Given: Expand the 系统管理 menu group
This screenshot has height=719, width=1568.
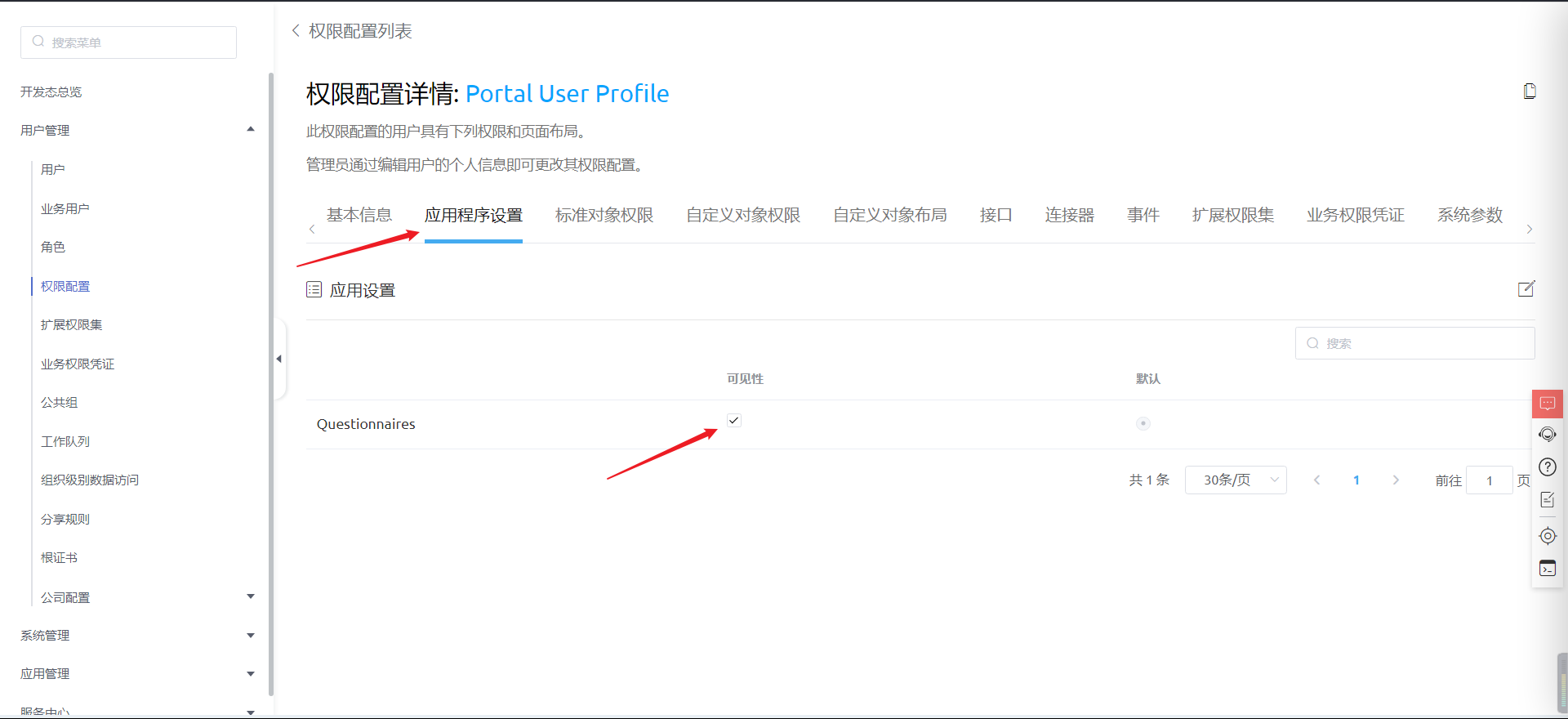Looking at the screenshot, I should [251, 635].
